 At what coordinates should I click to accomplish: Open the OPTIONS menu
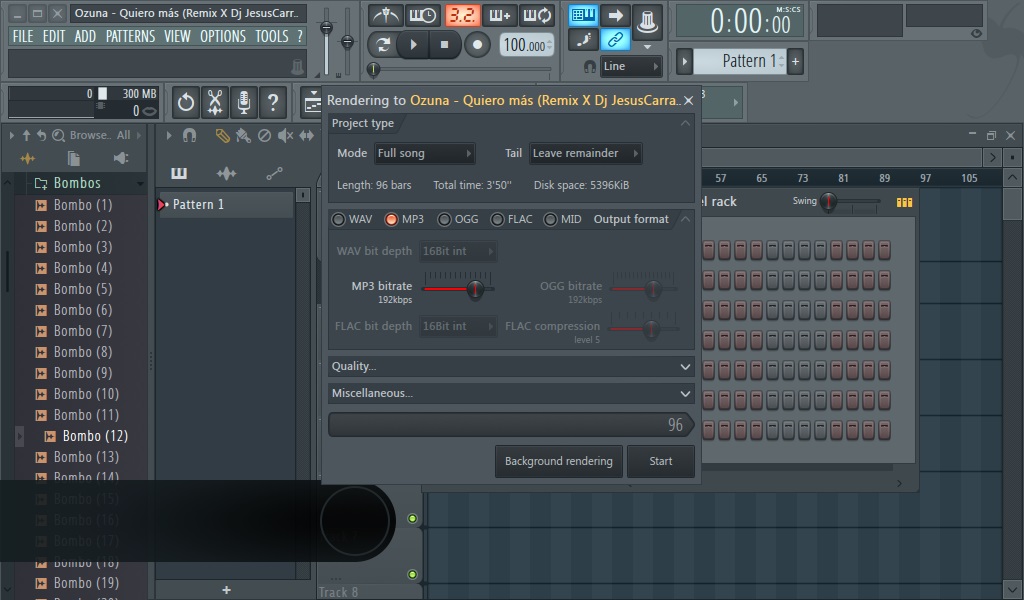click(x=223, y=37)
